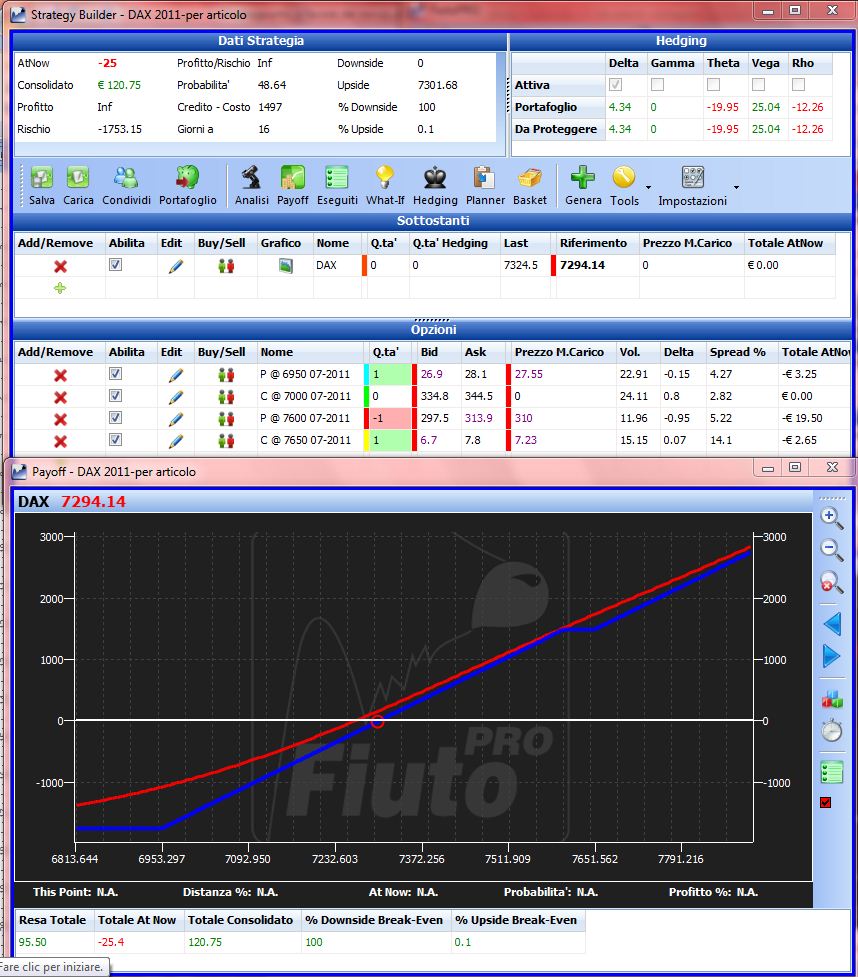Image resolution: width=858 pixels, height=977 pixels.
Task: Open the Payoff chart tool
Action: coord(292,185)
